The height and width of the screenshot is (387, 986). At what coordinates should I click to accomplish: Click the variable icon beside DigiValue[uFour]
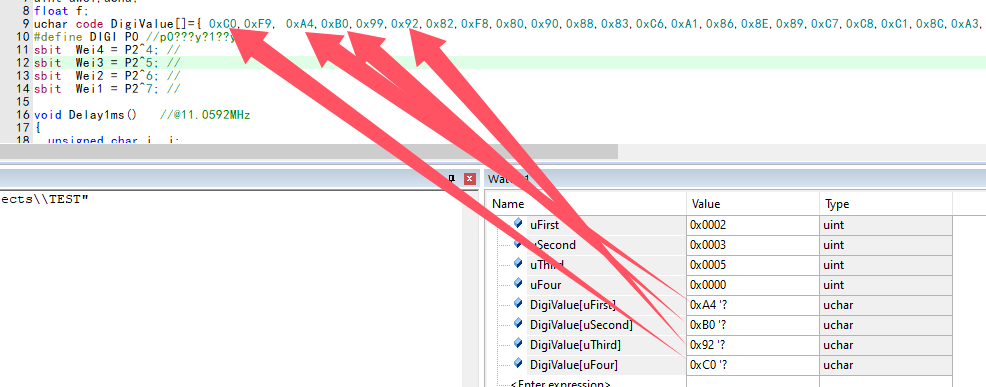pos(518,364)
